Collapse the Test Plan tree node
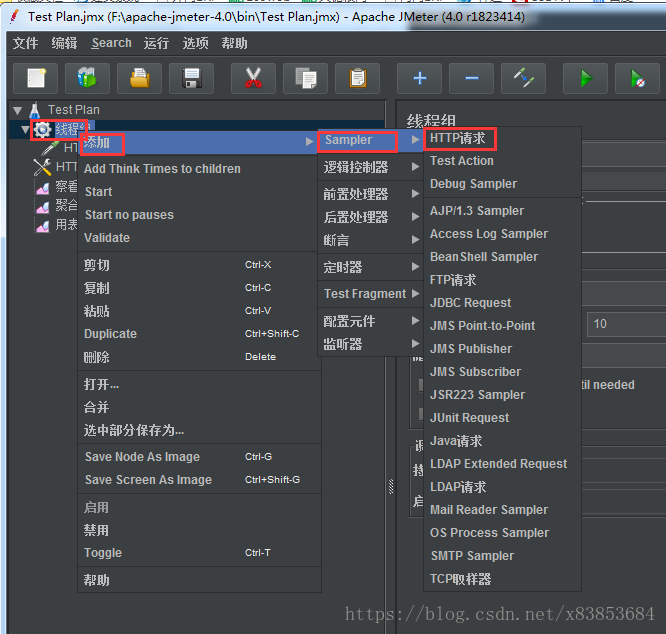 (17, 111)
